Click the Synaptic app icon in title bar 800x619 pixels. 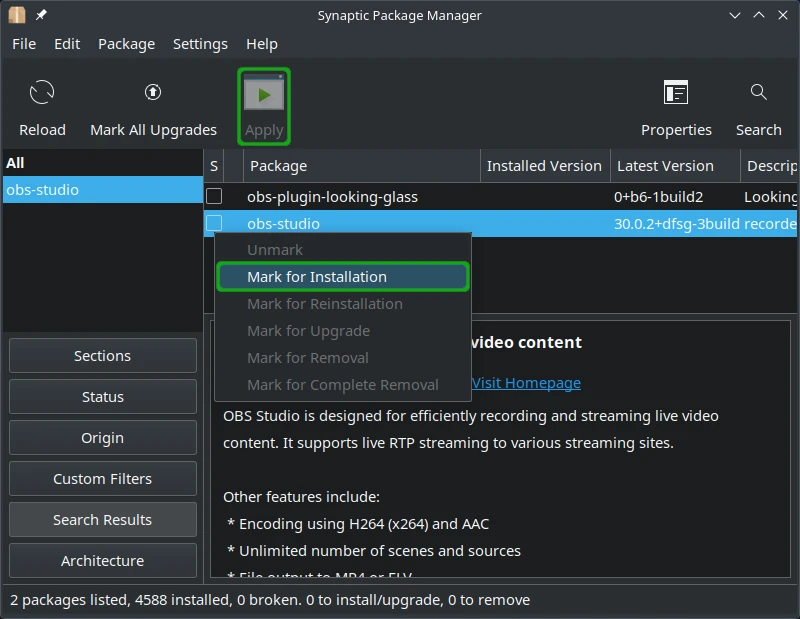pos(17,15)
